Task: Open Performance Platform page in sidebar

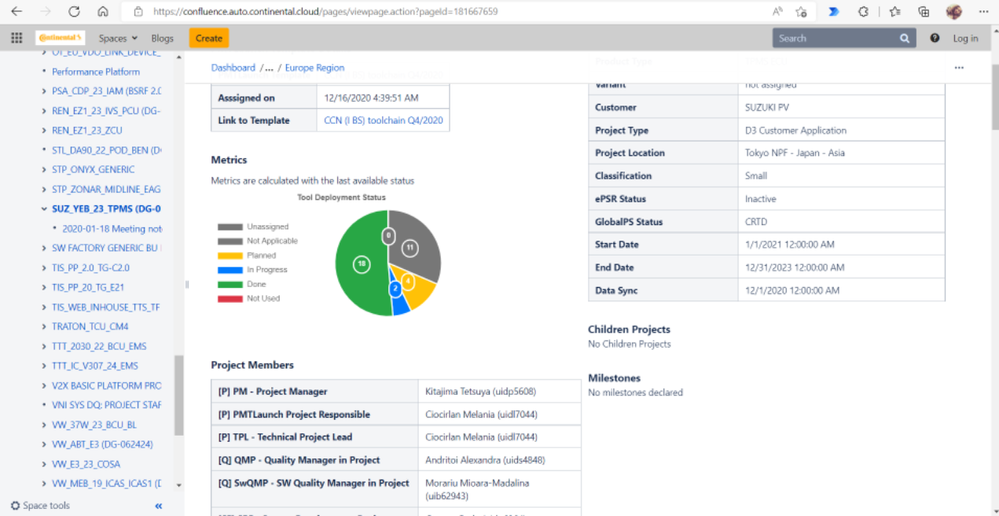Action: [96, 72]
